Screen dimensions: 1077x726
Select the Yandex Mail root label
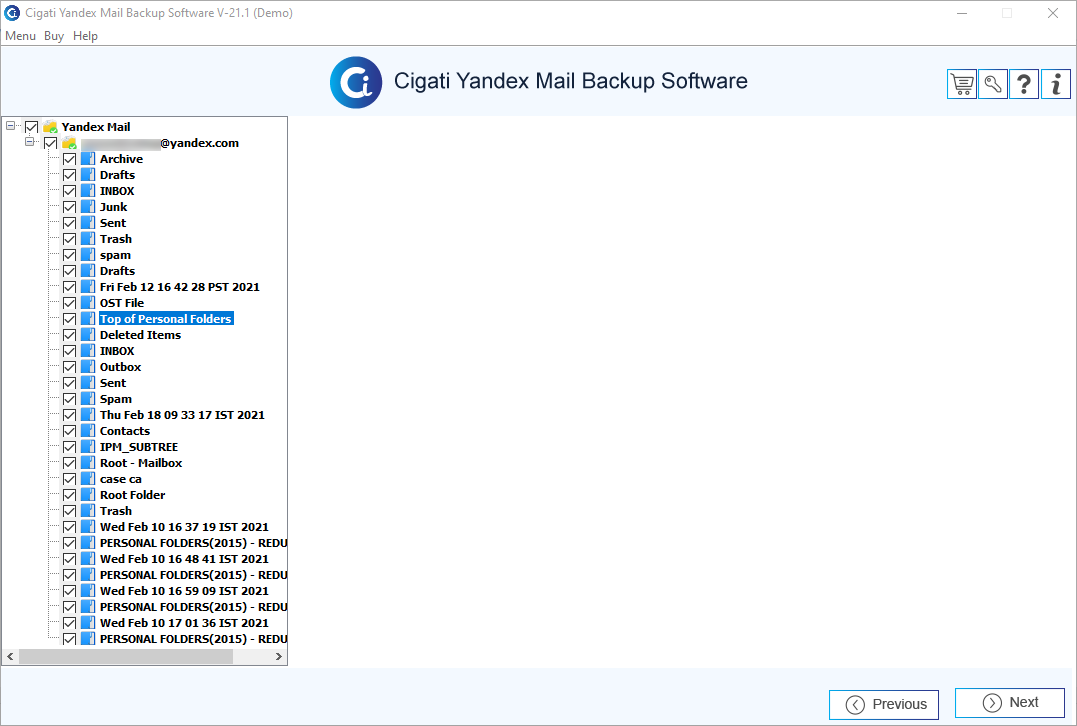coord(96,127)
